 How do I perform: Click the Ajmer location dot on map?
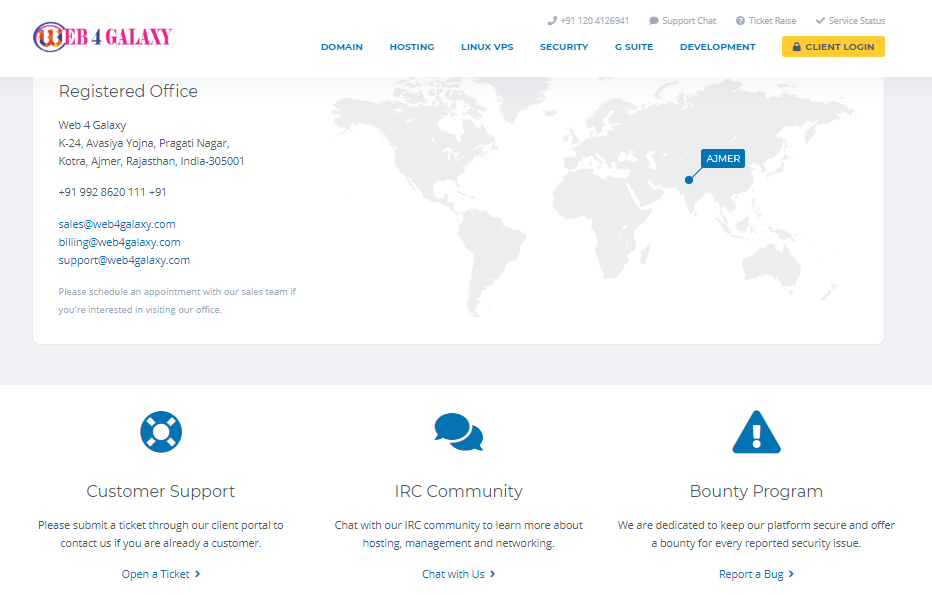coord(689,180)
